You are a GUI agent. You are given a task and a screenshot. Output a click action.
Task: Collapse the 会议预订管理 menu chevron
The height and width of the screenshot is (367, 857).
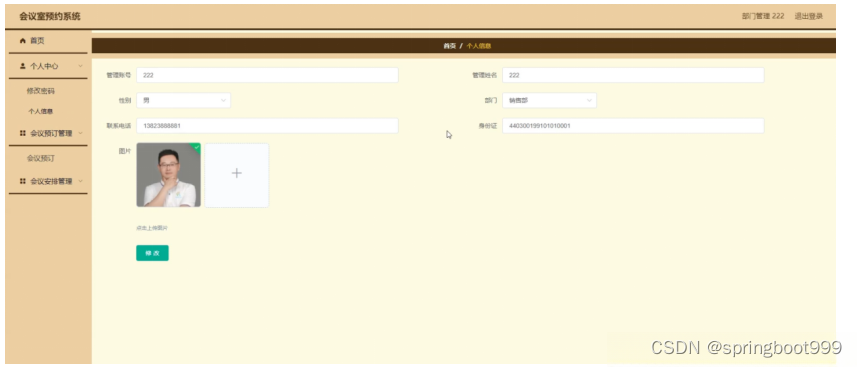click(x=80, y=133)
